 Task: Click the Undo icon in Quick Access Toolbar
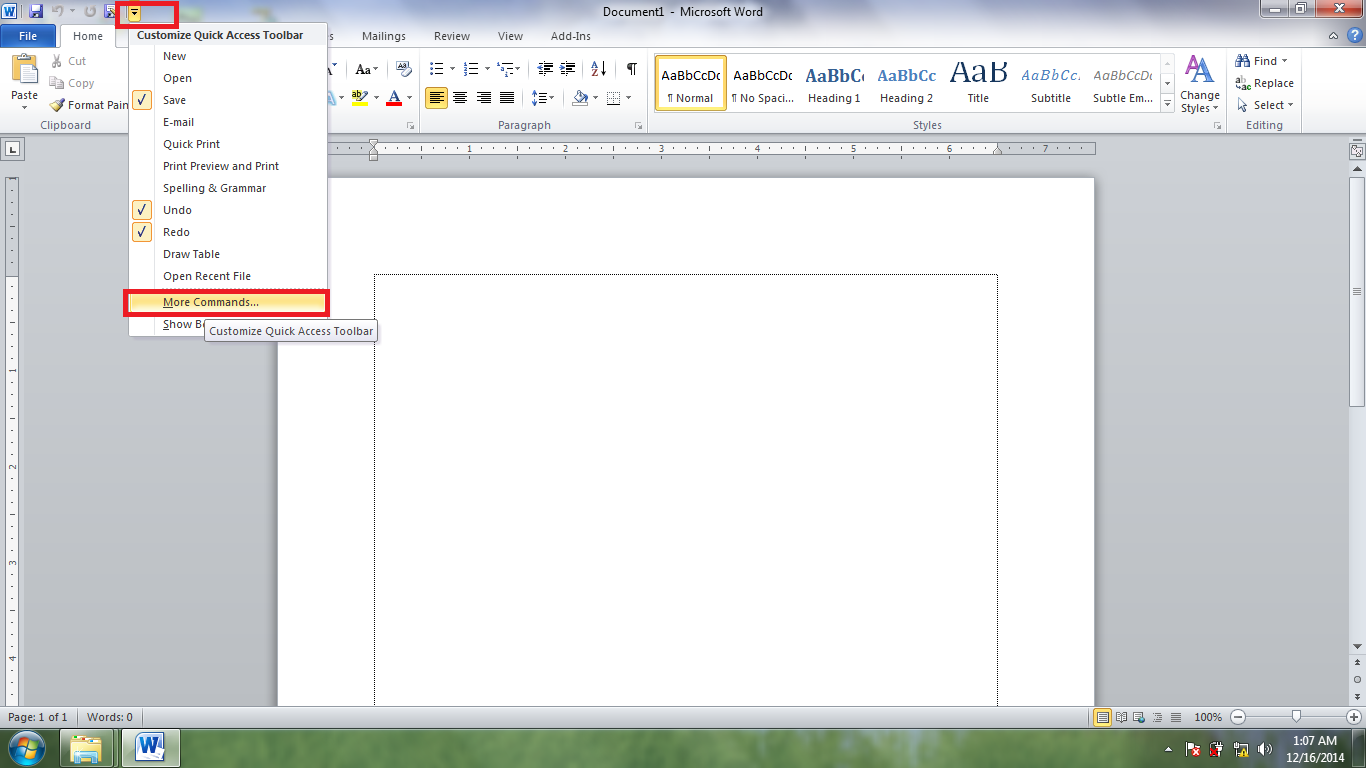(58, 11)
